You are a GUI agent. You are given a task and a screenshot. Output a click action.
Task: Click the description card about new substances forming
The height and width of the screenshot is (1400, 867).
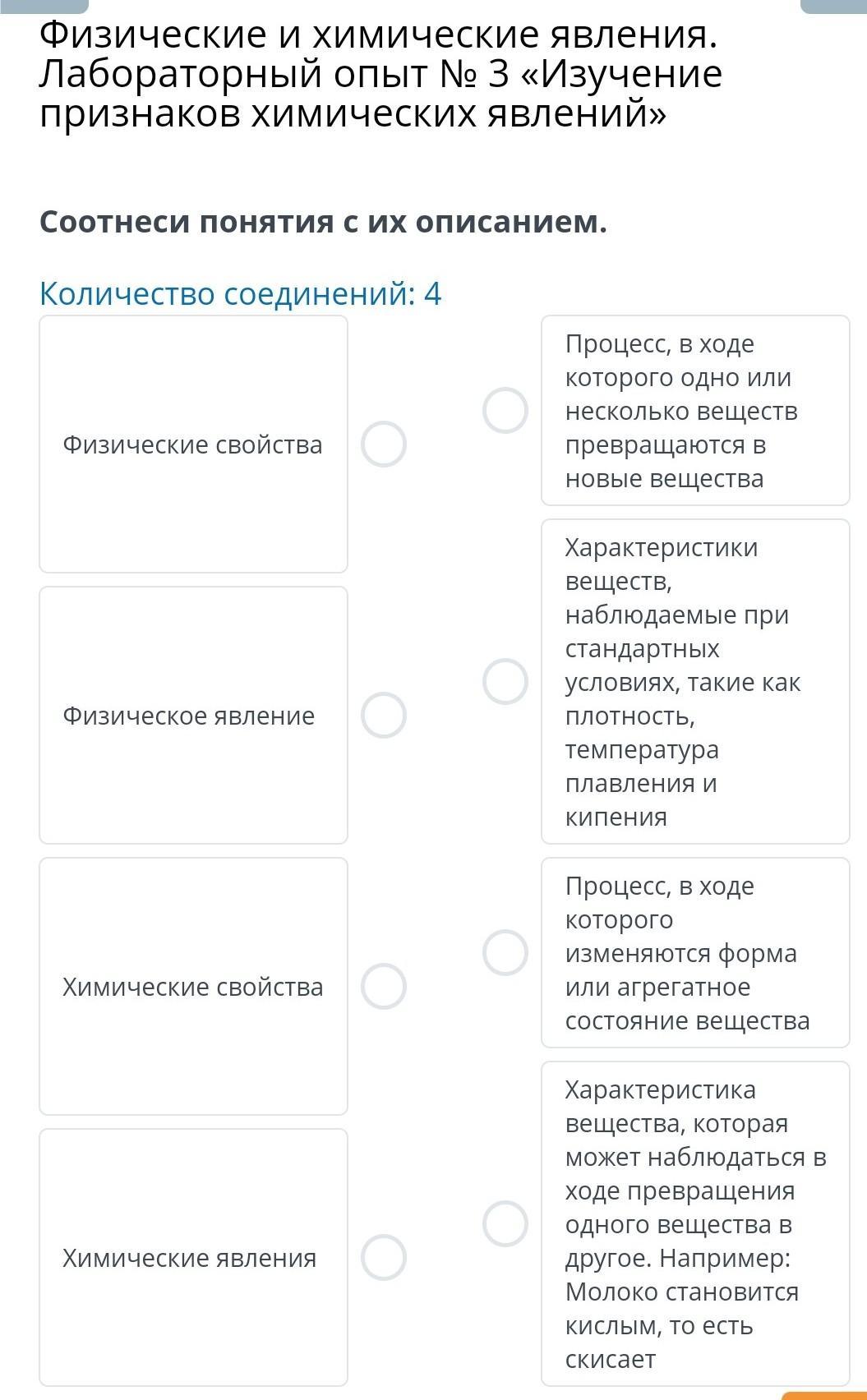click(x=695, y=411)
